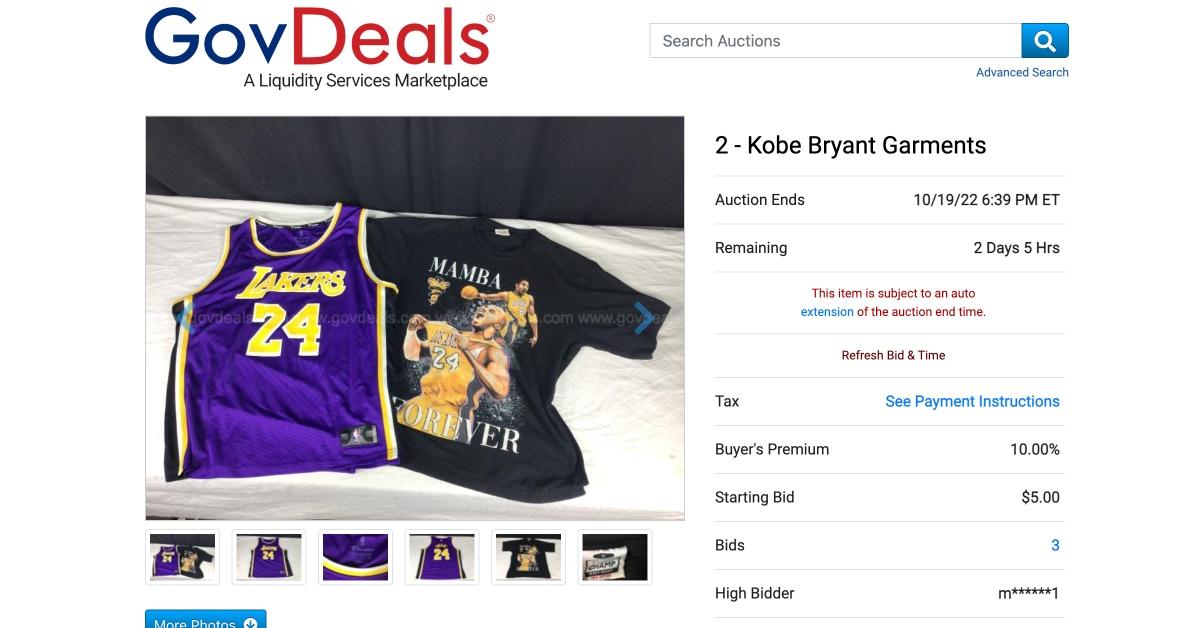Screen dimensions: 1200x628
Task: Open See Payment Instructions link
Action: coord(972,401)
